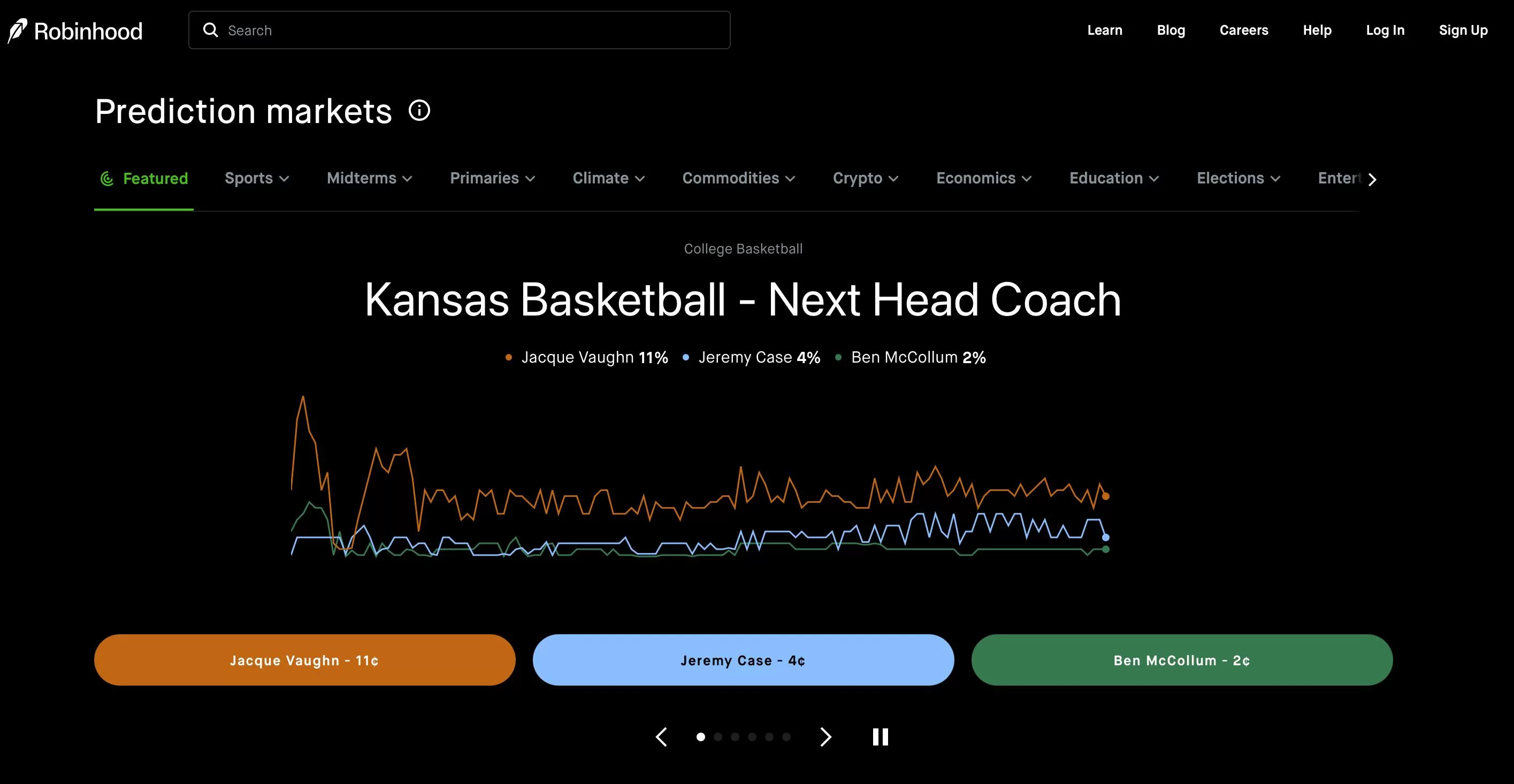Click the Ben McCollum 2¢ button
This screenshot has width=1514, height=784.
point(1182,660)
